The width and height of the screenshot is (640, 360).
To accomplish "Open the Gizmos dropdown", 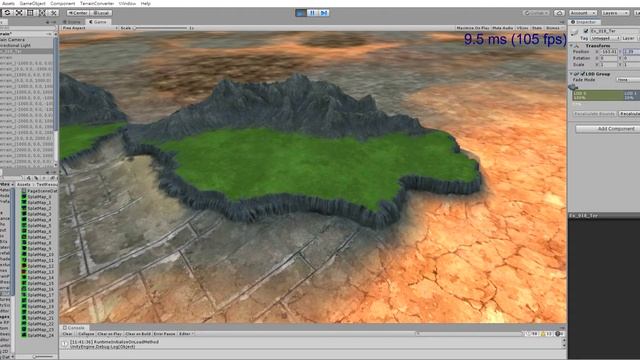I will click(x=554, y=28).
